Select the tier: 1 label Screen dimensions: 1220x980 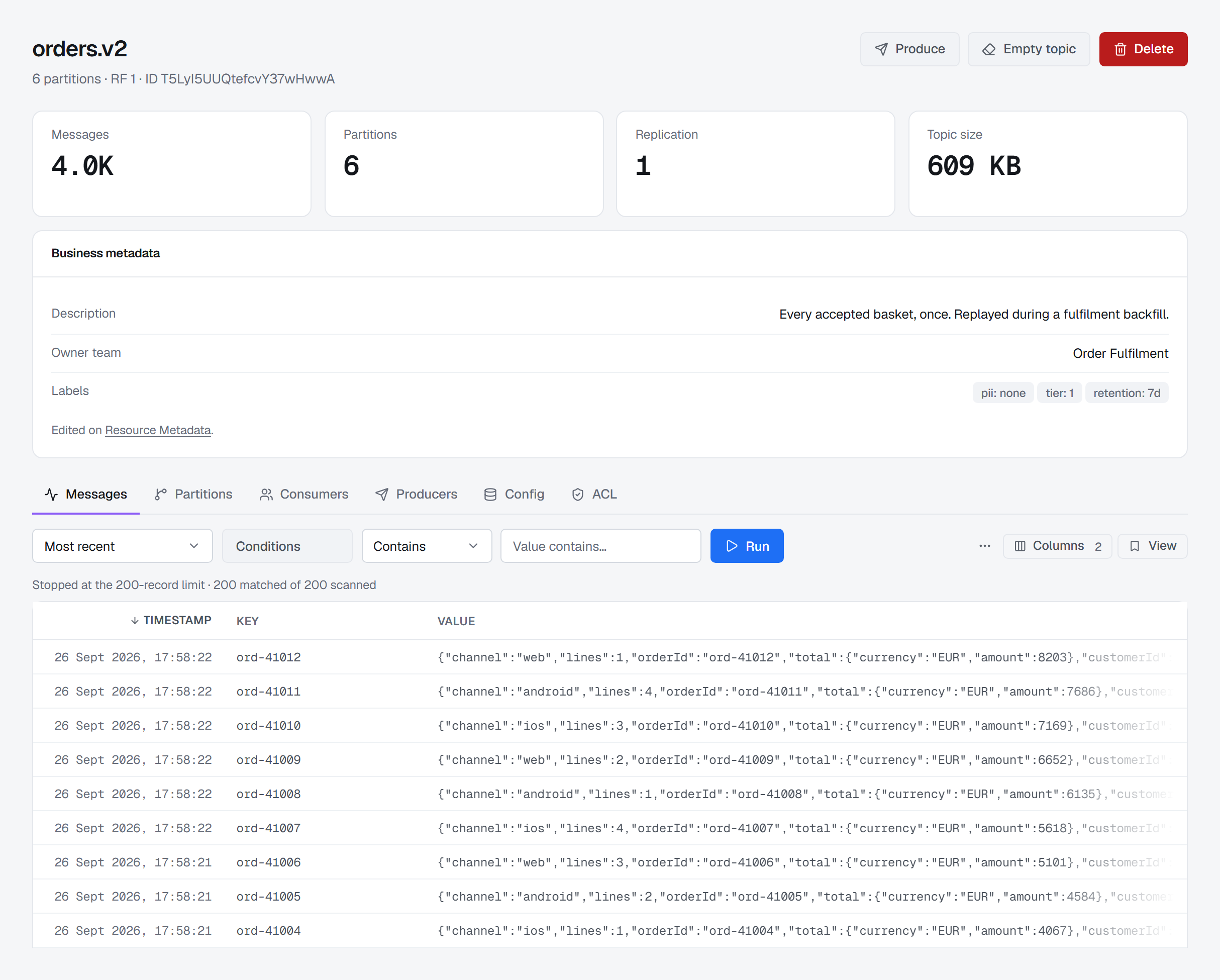(1059, 393)
